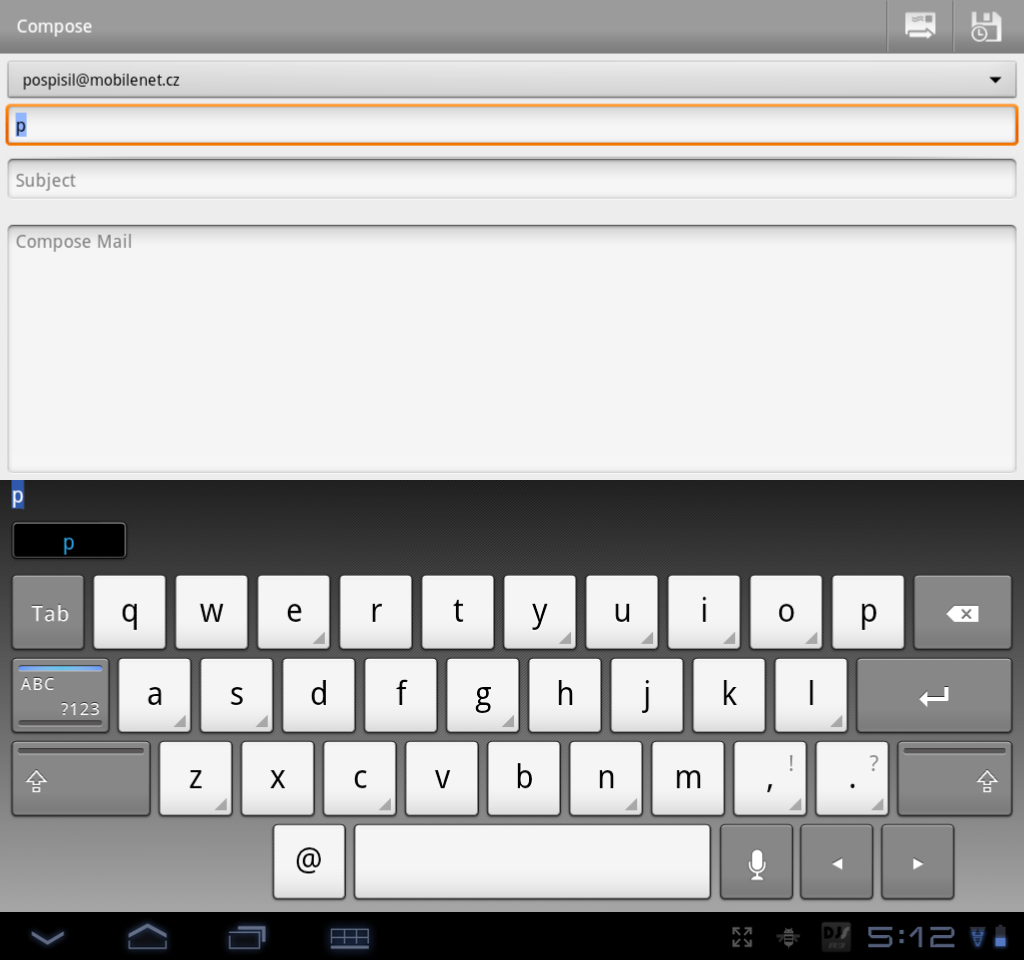Open the DJ R3 status bar icon
This screenshot has width=1024, height=960.
[836, 938]
